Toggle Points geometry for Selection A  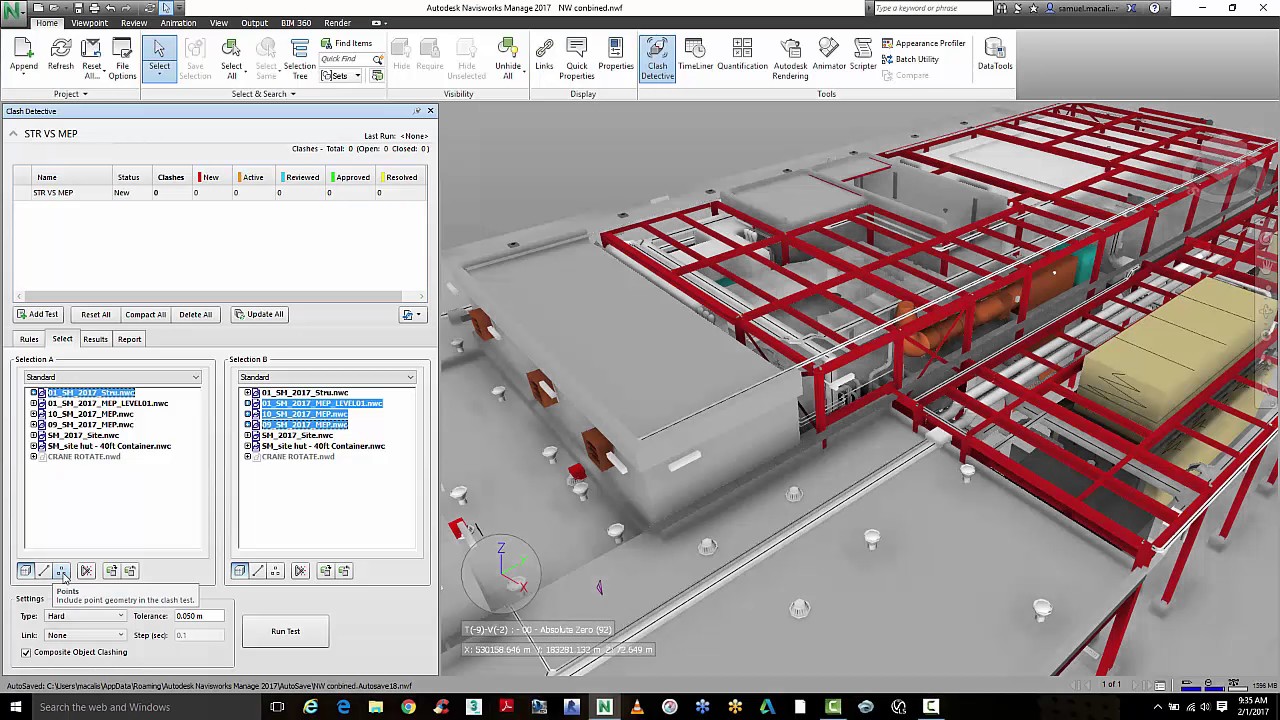point(62,571)
